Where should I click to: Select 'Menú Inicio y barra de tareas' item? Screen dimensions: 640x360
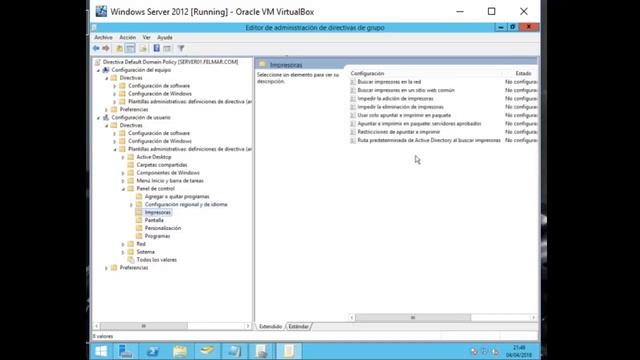[170, 180]
